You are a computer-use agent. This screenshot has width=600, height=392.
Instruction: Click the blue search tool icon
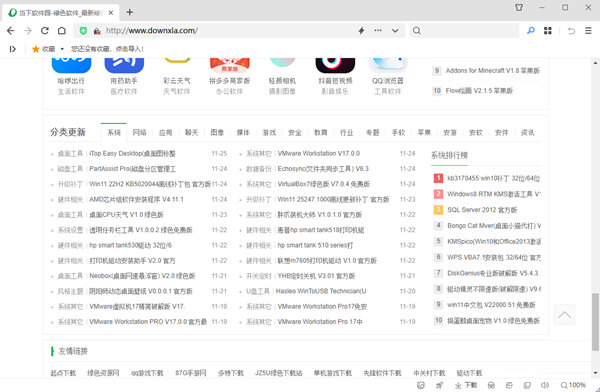(x=531, y=31)
